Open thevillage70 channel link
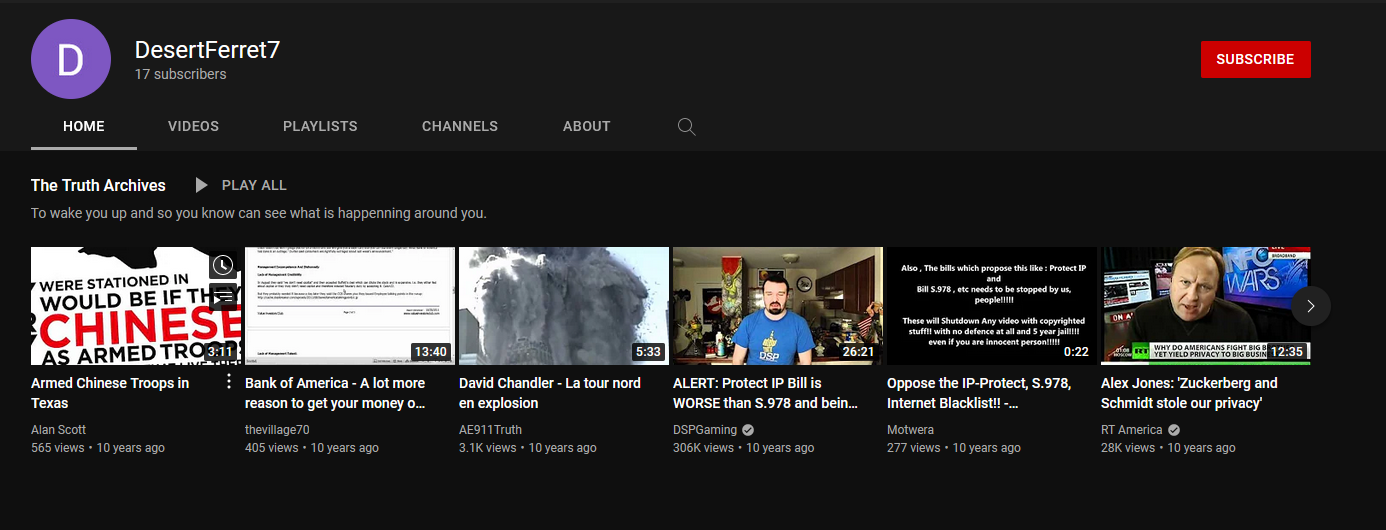 [x=277, y=430]
